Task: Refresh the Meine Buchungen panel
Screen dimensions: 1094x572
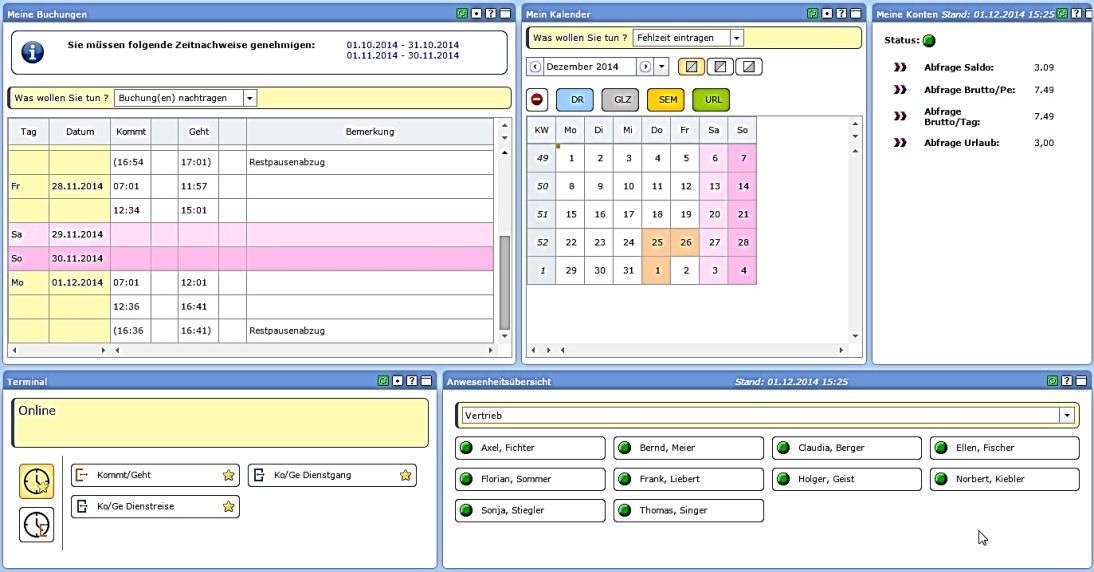Action: click(461, 14)
